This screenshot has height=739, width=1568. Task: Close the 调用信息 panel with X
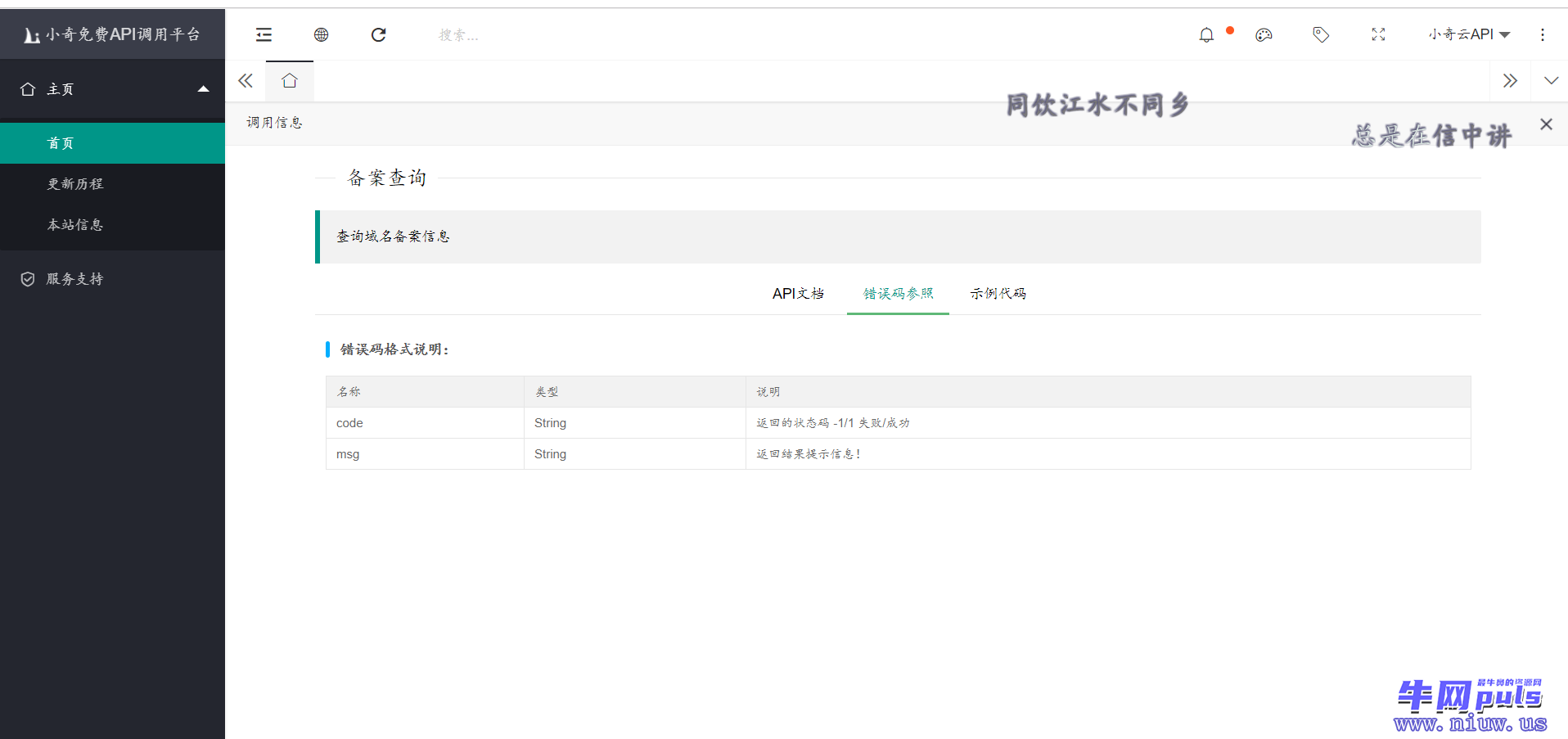[x=1546, y=124]
